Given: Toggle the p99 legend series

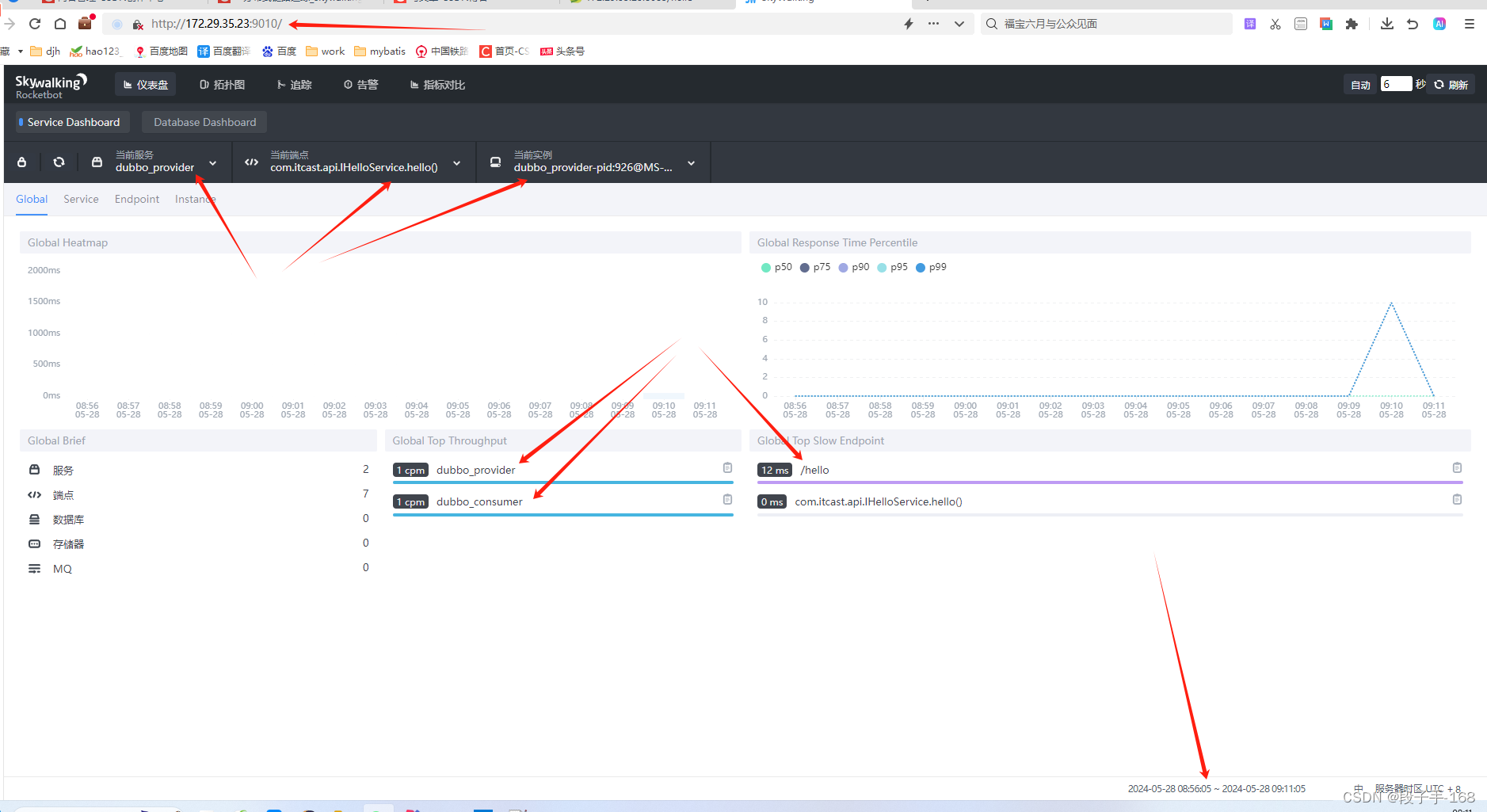Looking at the screenshot, I should [x=931, y=267].
